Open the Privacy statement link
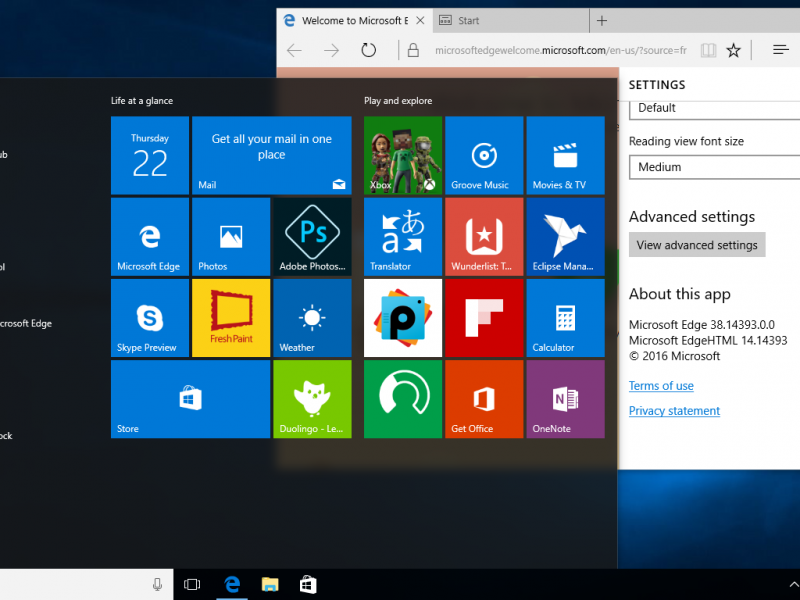800x600 pixels. [x=674, y=411]
